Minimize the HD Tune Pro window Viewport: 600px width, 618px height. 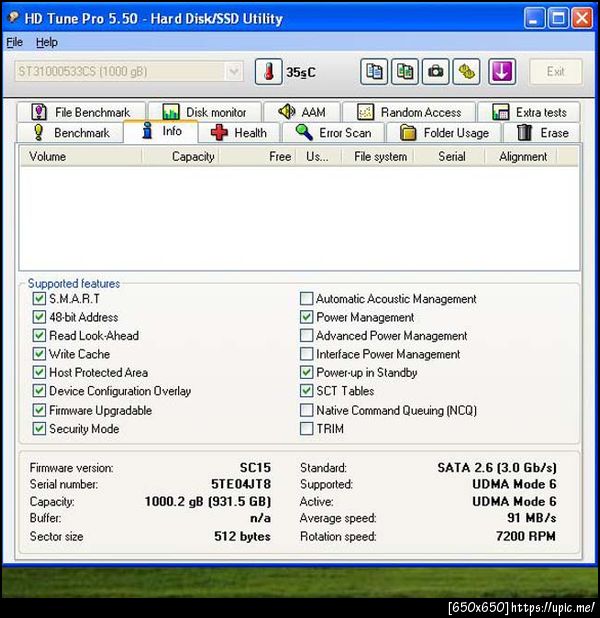pos(534,18)
